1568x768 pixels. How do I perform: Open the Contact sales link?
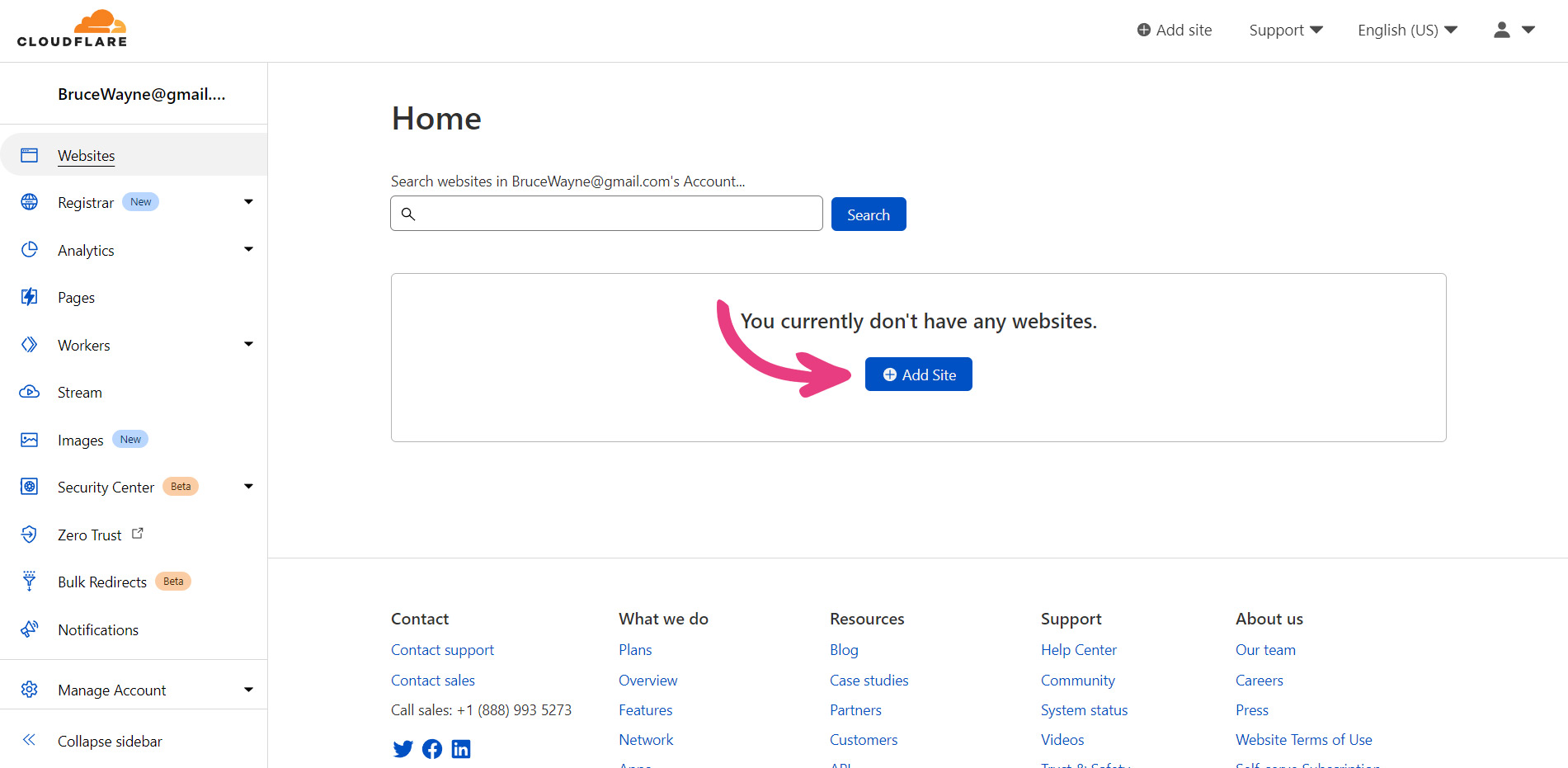point(433,681)
